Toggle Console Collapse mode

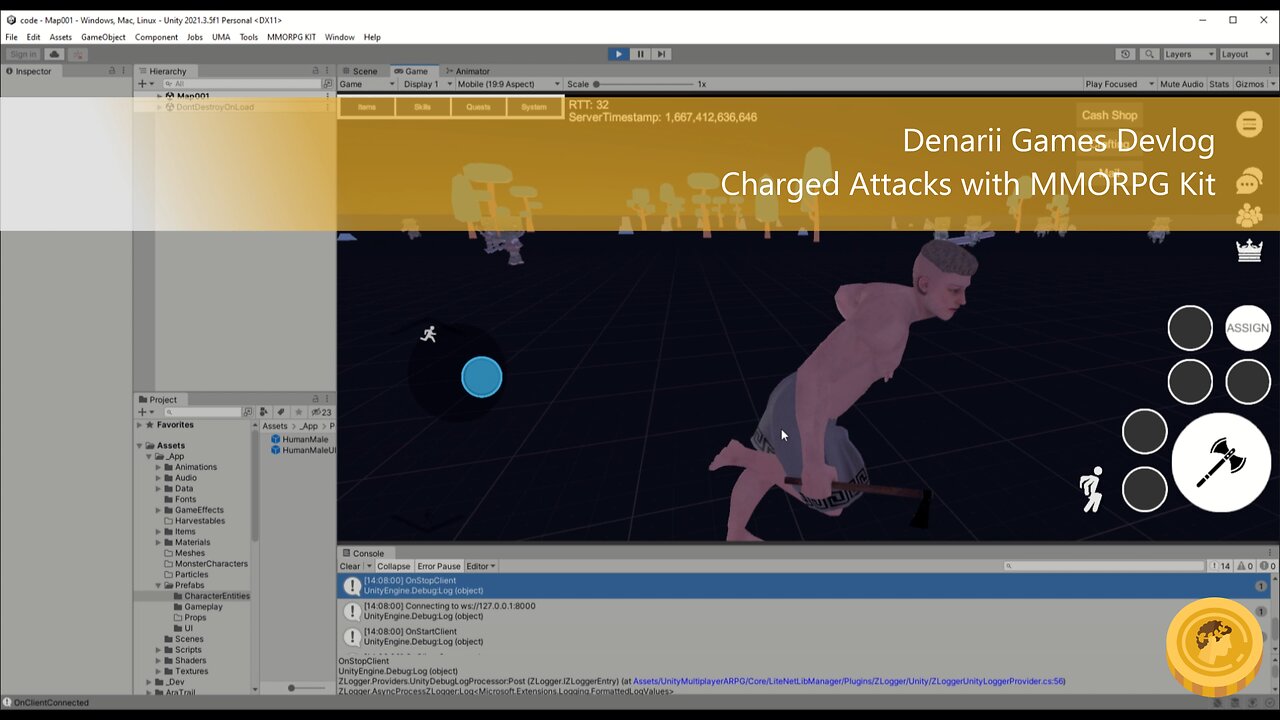point(393,566)
